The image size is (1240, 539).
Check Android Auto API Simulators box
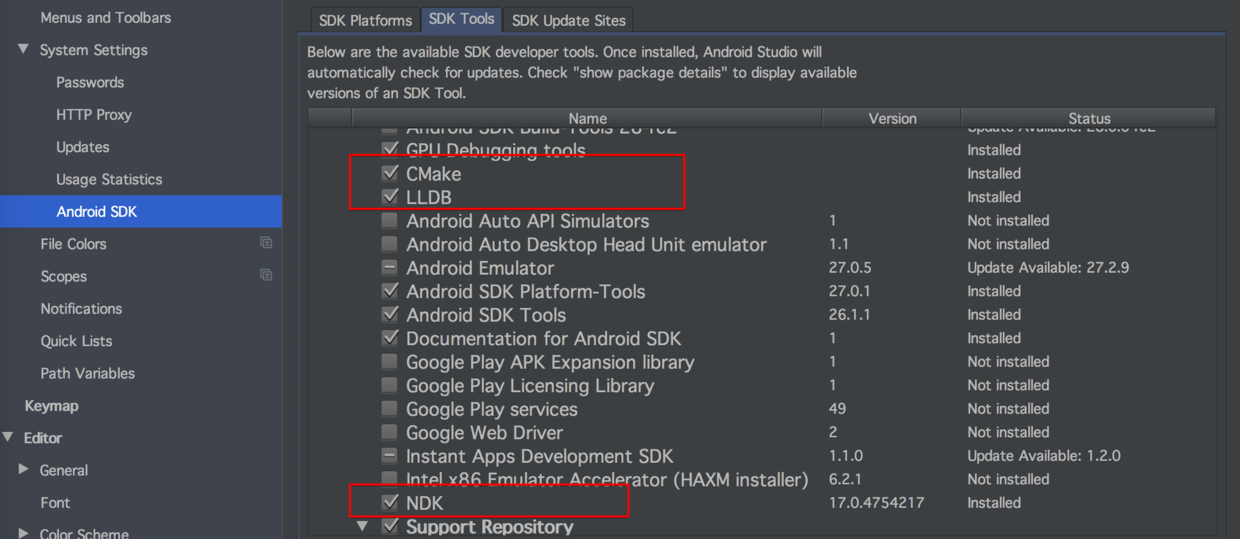point(390,221)
